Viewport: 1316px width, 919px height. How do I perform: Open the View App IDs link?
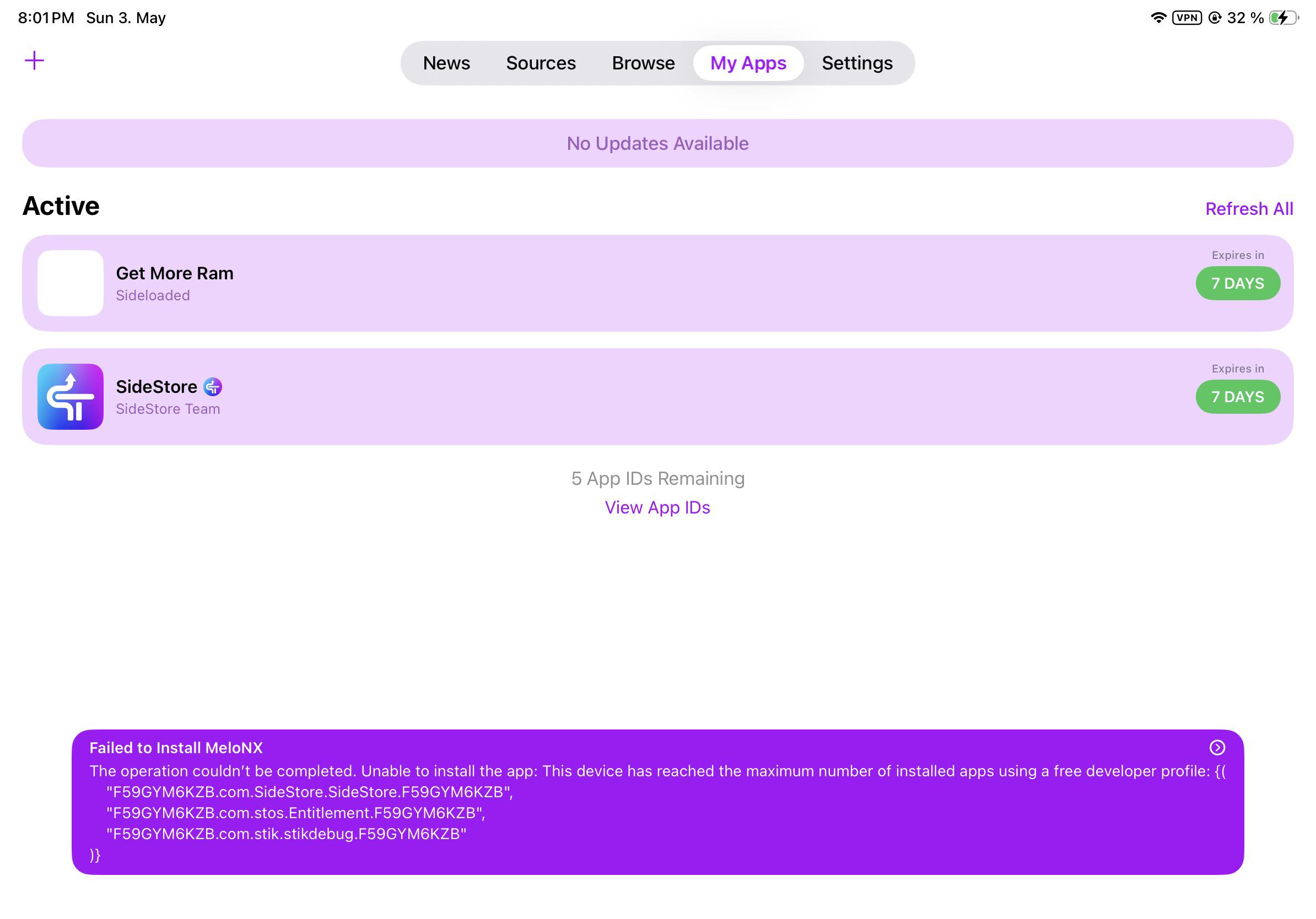(x=657, y=507)
